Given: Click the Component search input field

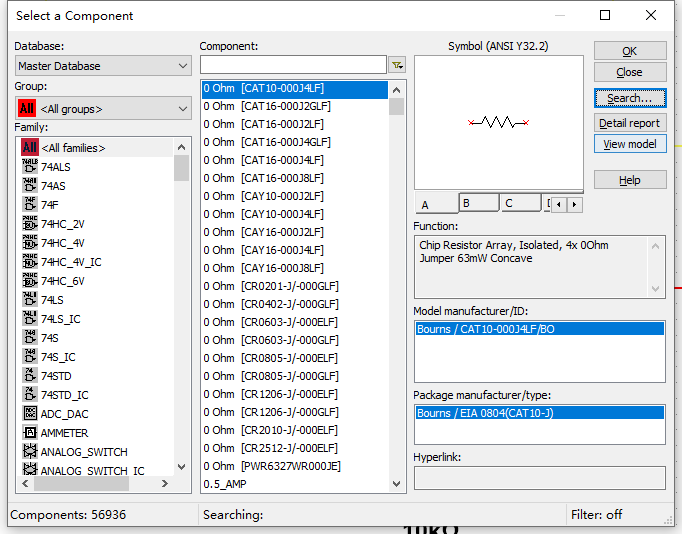Looking at the screenshot, I should coord(293,65).
